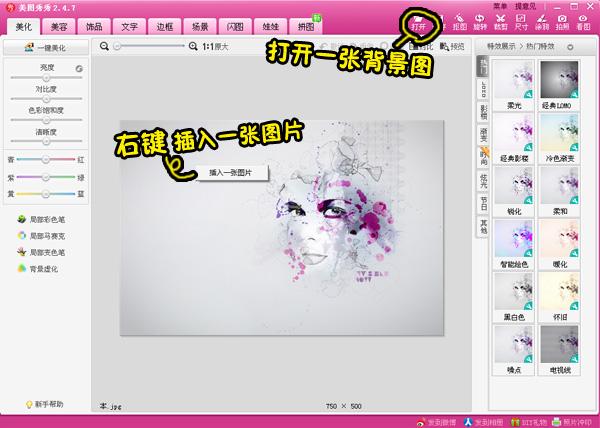The image size is (600, 428).
Task: Switch to the 文字 text tab
Action: [129, 25]
